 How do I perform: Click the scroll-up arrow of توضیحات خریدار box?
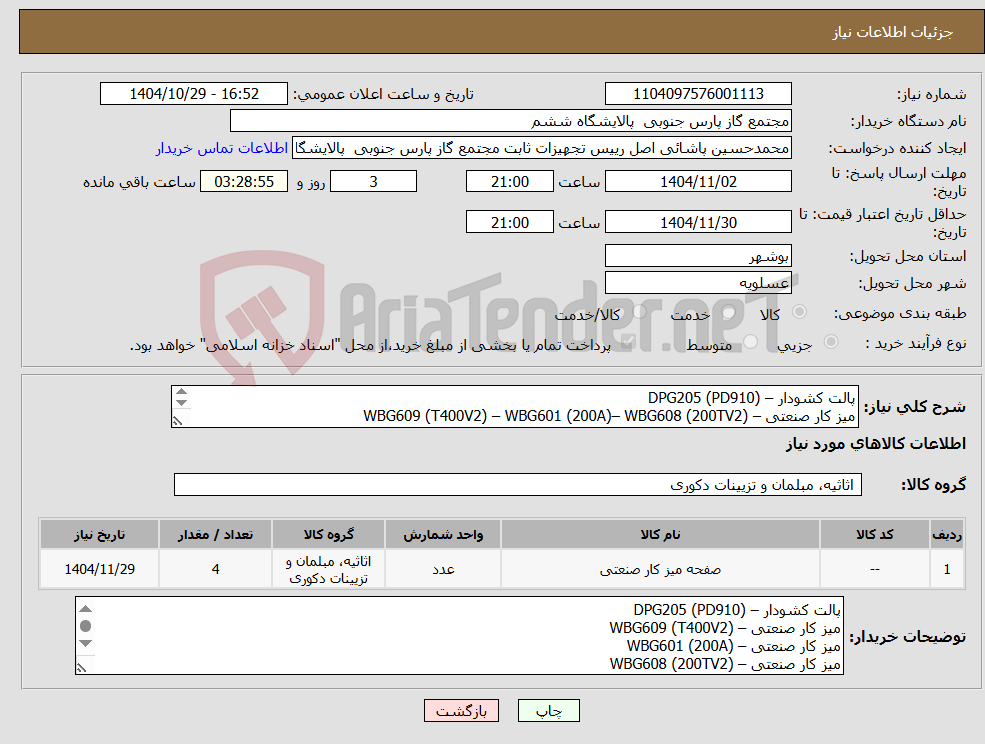(x=85, y=609)
